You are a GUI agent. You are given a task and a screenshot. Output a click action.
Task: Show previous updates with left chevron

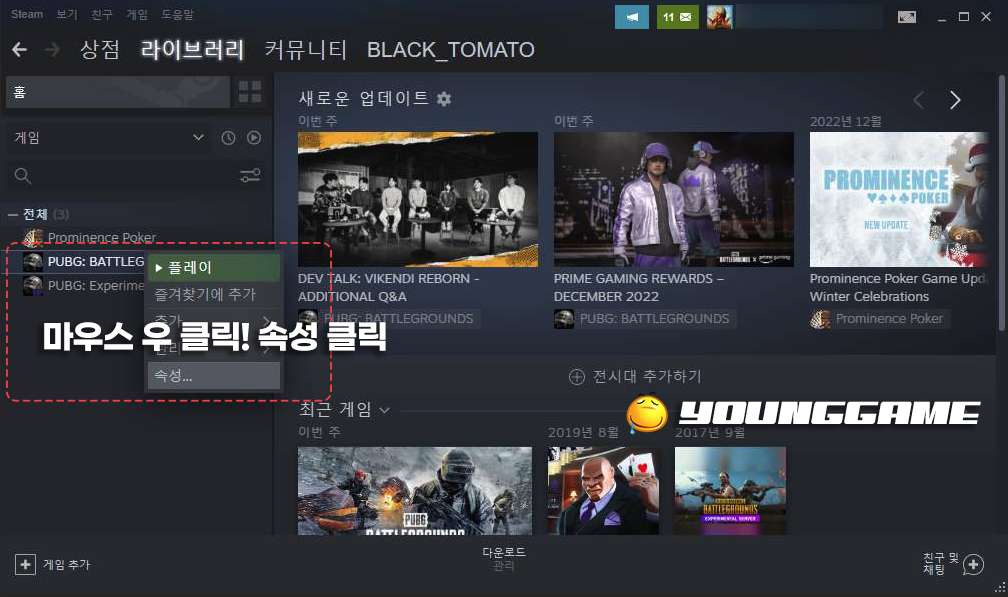coord(919,100)
